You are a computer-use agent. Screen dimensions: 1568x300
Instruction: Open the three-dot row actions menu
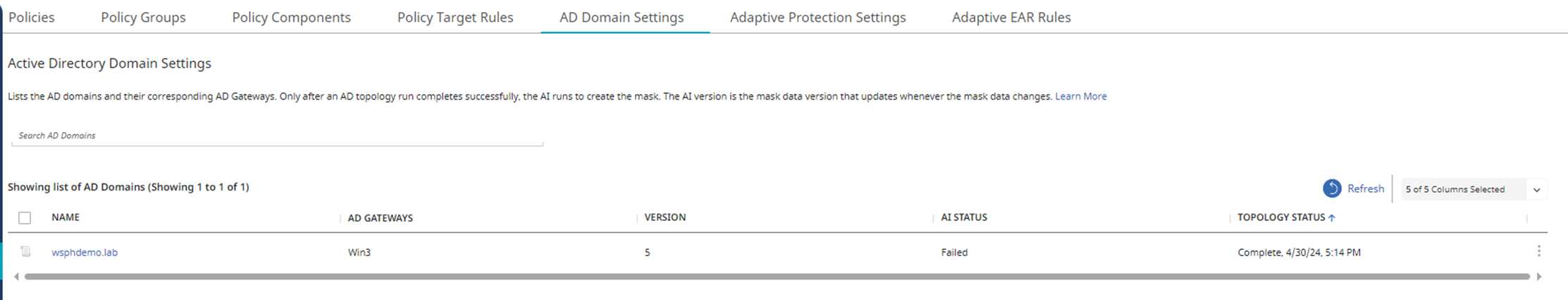[1538, 251]
